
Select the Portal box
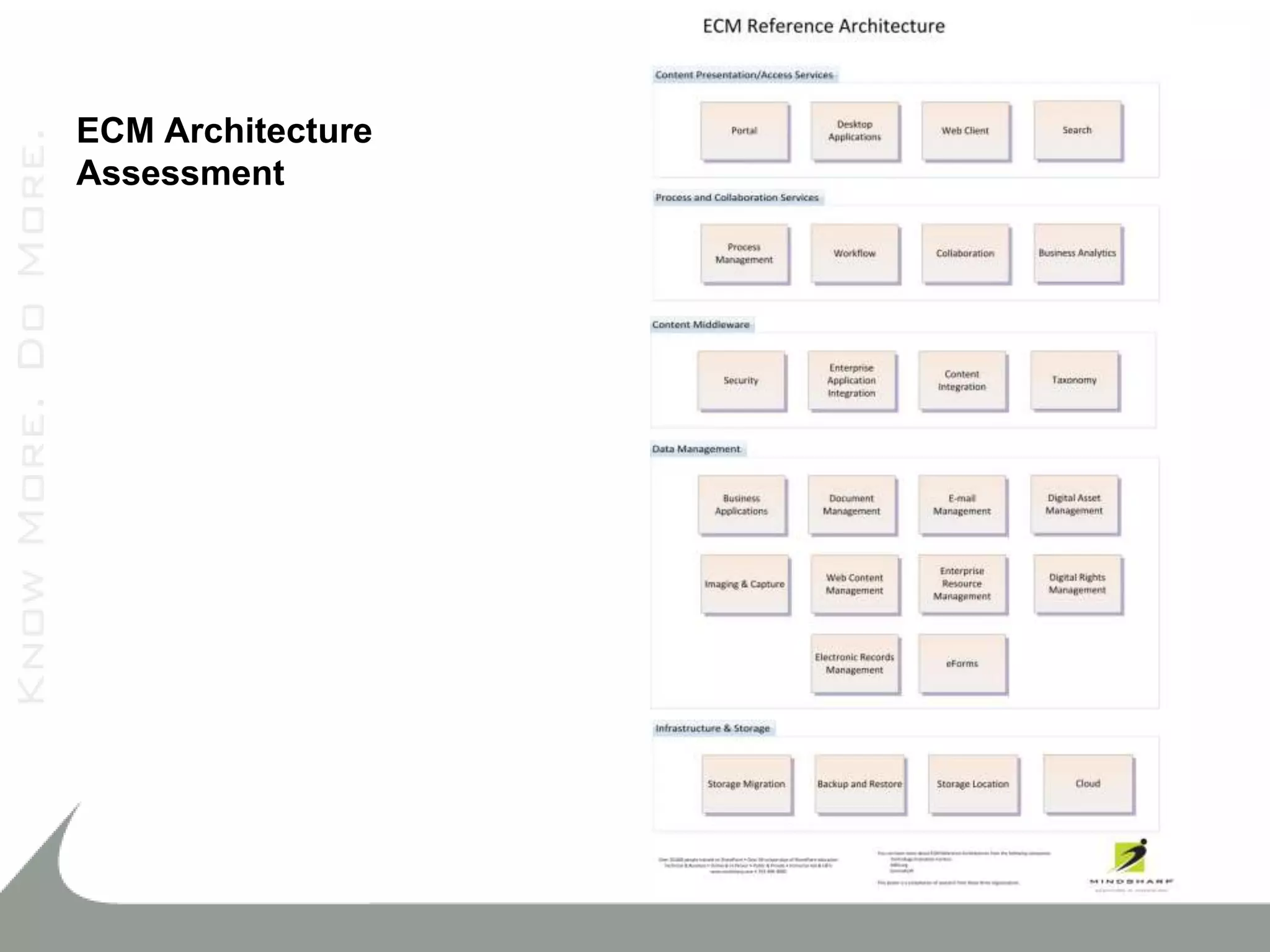coord(744,131)
